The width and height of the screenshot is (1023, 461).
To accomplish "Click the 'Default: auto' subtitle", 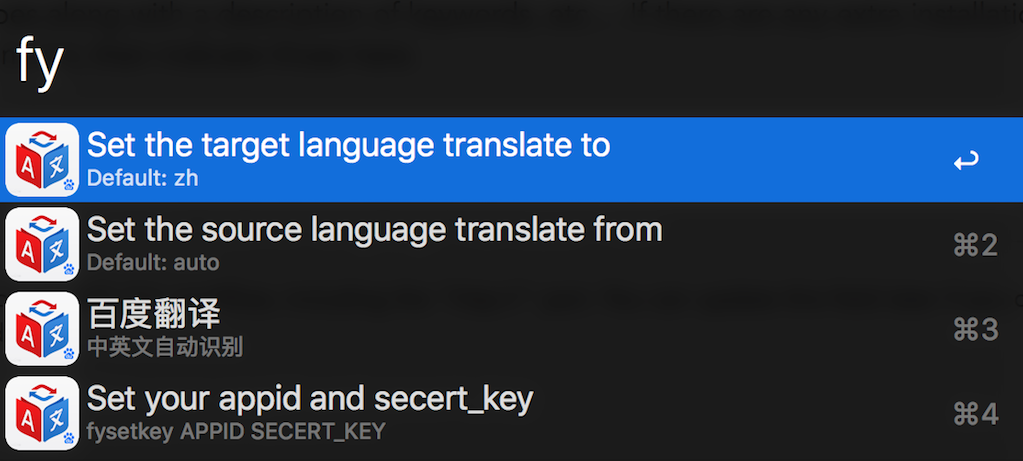I will point(152,263).
